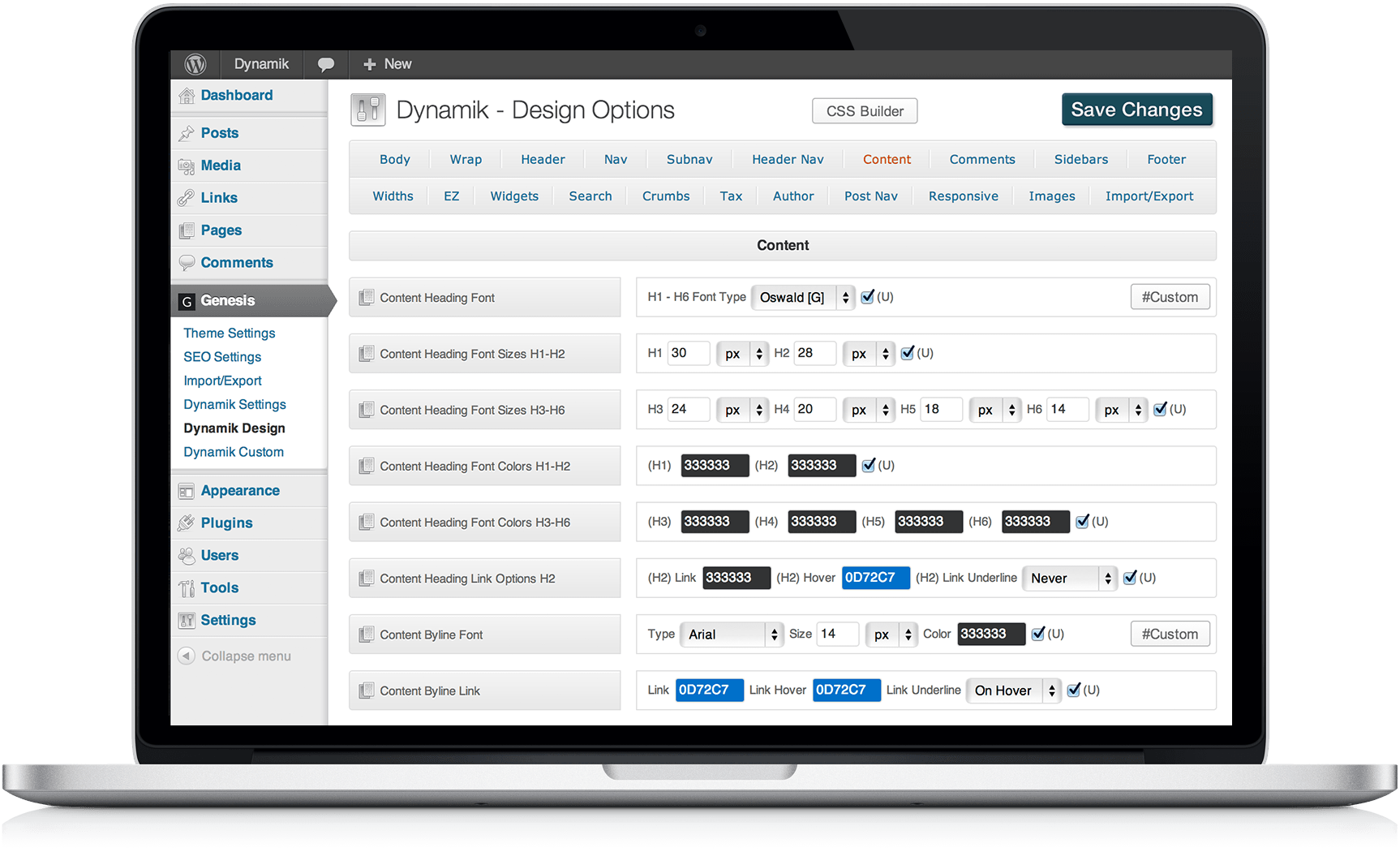Open the CSS Builder button
The width and height of the screenshot is (1400, 852).
click(x=865, y=111)
